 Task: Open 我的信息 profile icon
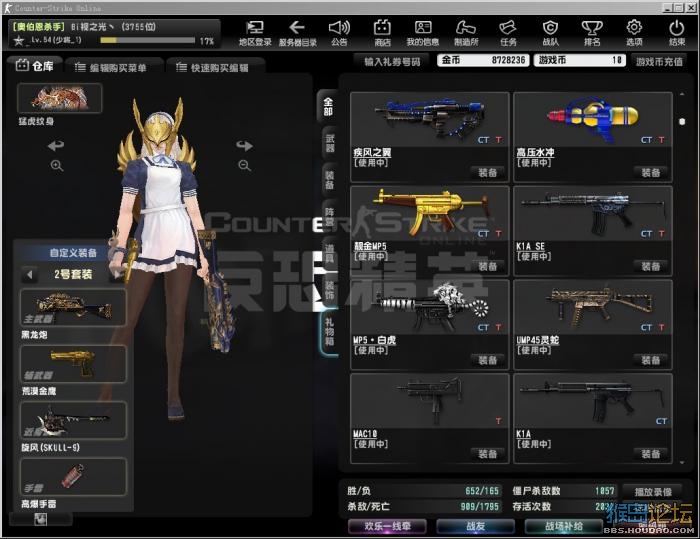[x=422, y=33]
